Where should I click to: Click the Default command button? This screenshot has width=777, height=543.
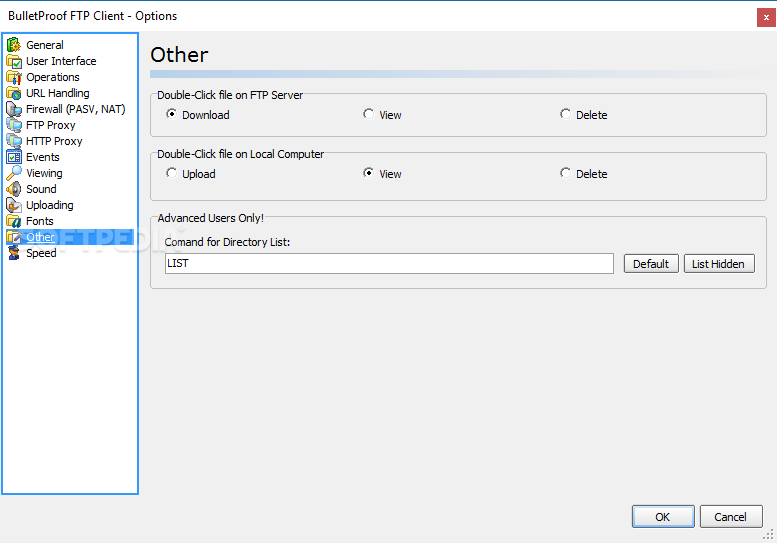coord(651,264)
